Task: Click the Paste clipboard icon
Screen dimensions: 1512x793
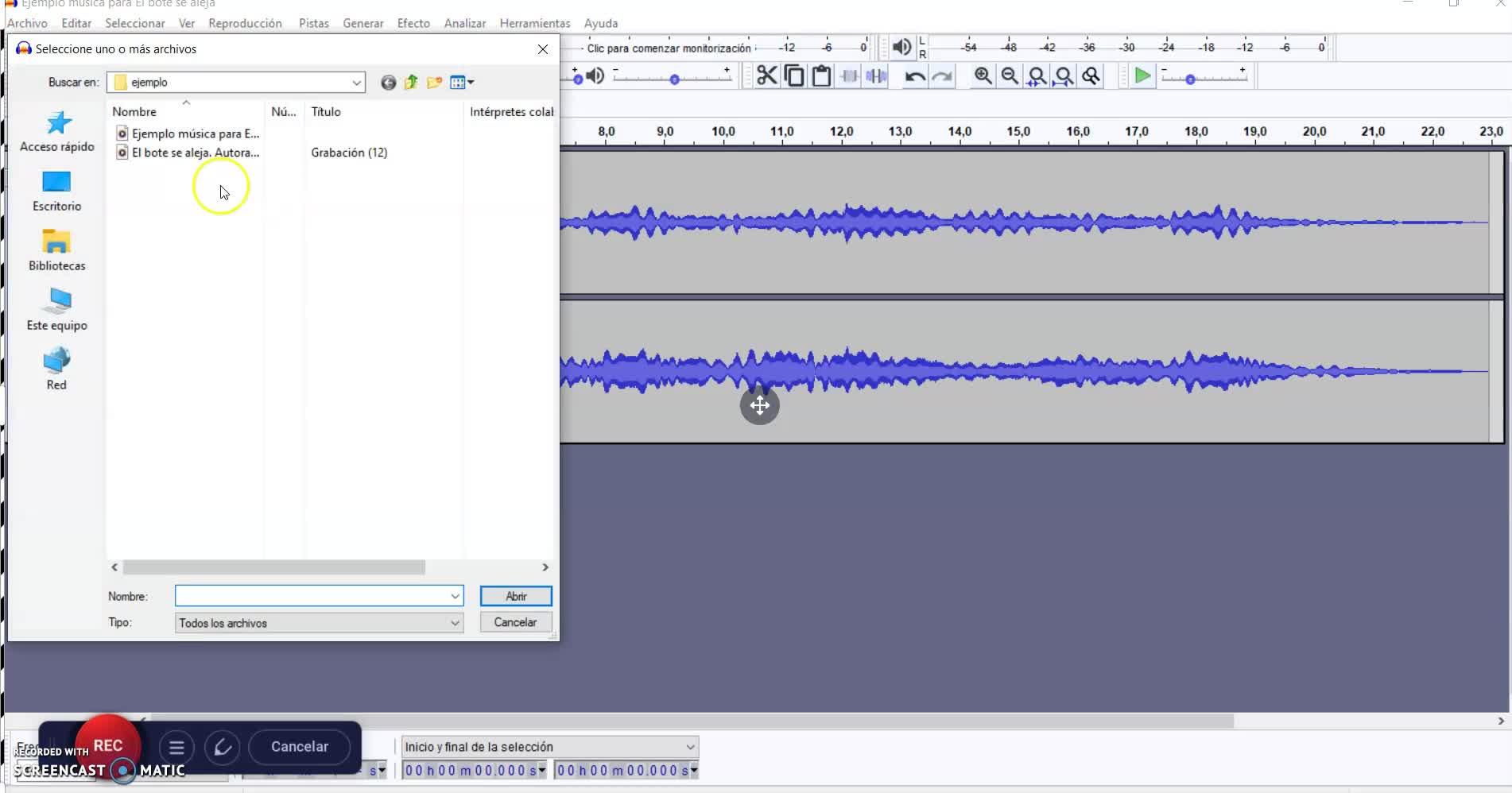Action: [821, 76]
